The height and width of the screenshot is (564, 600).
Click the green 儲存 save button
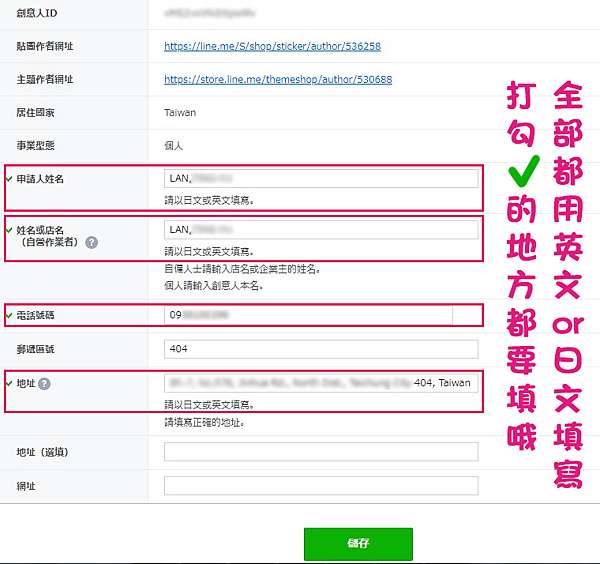pos(358,544)
